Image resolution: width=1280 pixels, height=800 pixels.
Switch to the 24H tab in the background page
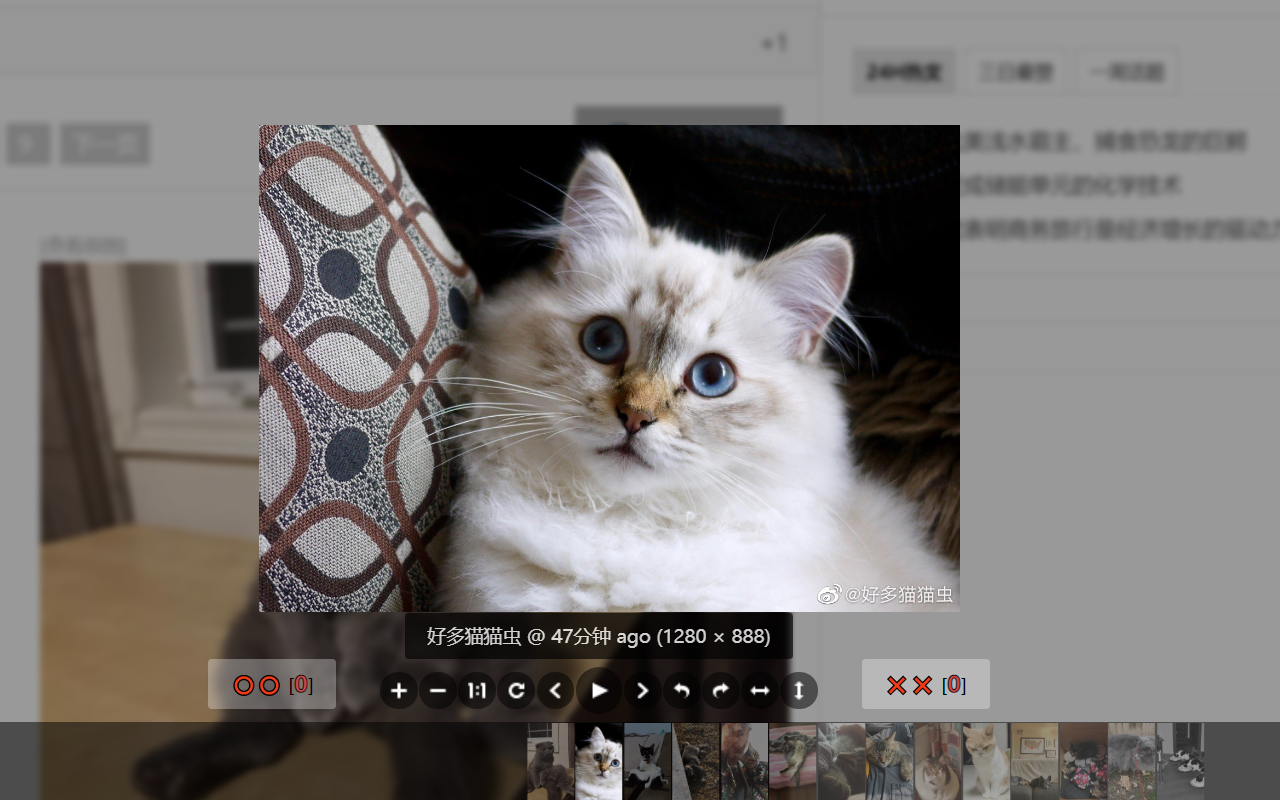point(904,72)
